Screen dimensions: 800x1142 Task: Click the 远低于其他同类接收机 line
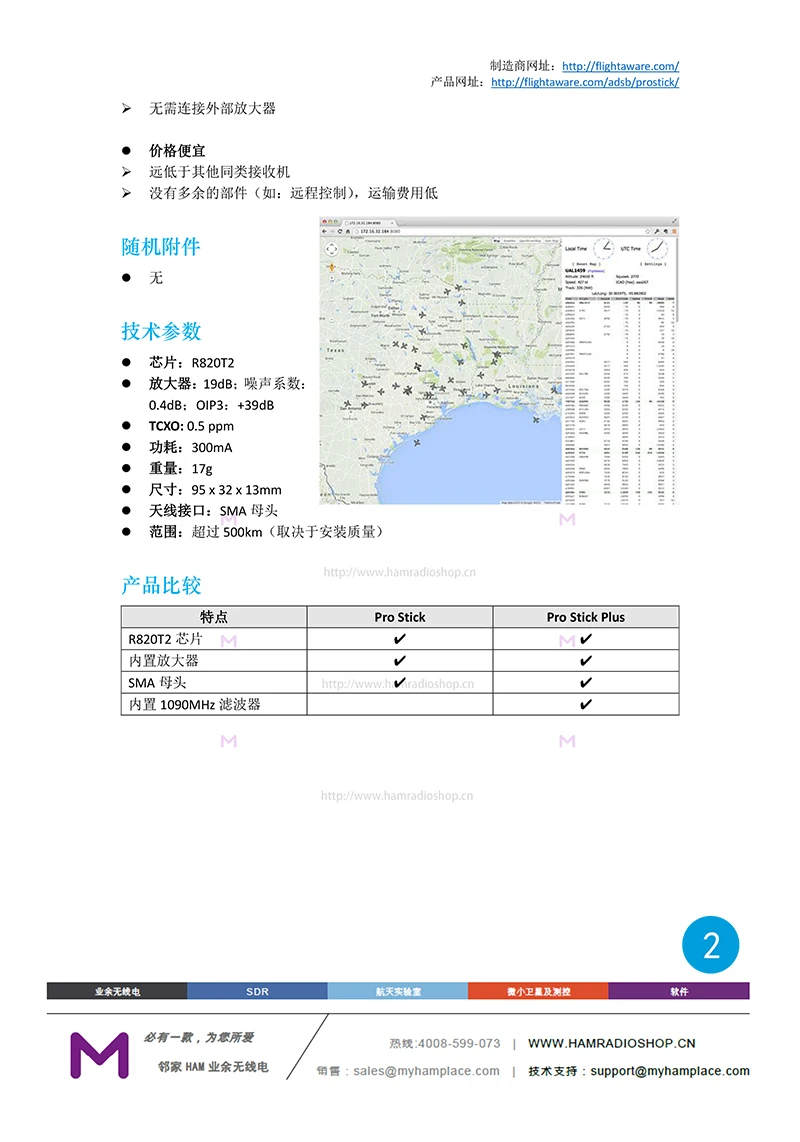pyautogui.click(x=219, y=172)
